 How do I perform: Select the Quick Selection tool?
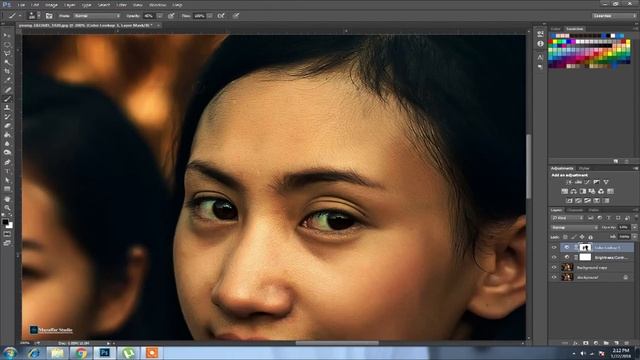tap(7, 63)
